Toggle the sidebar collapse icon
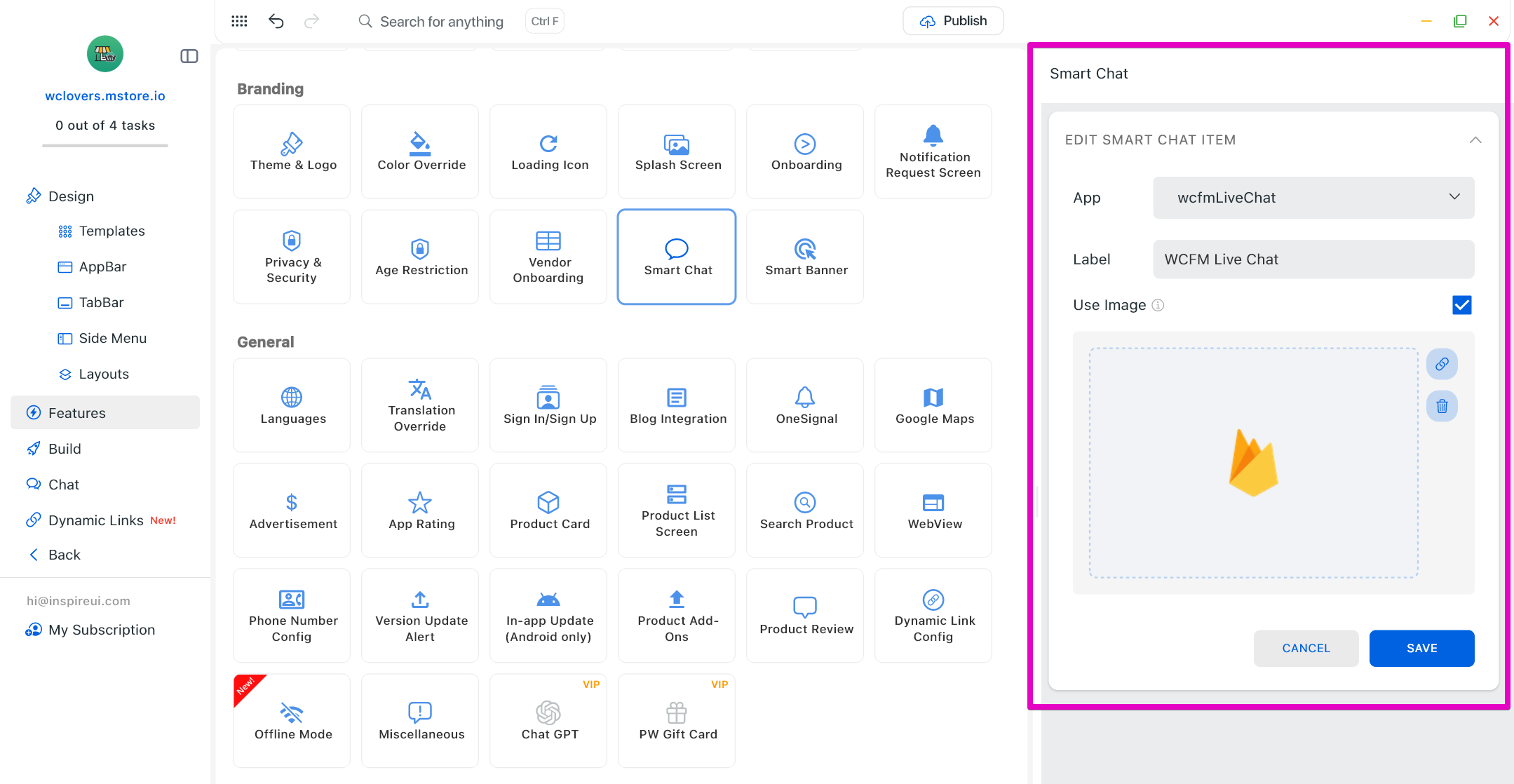This screenshot has height=784, width=1514. point(189,56)
